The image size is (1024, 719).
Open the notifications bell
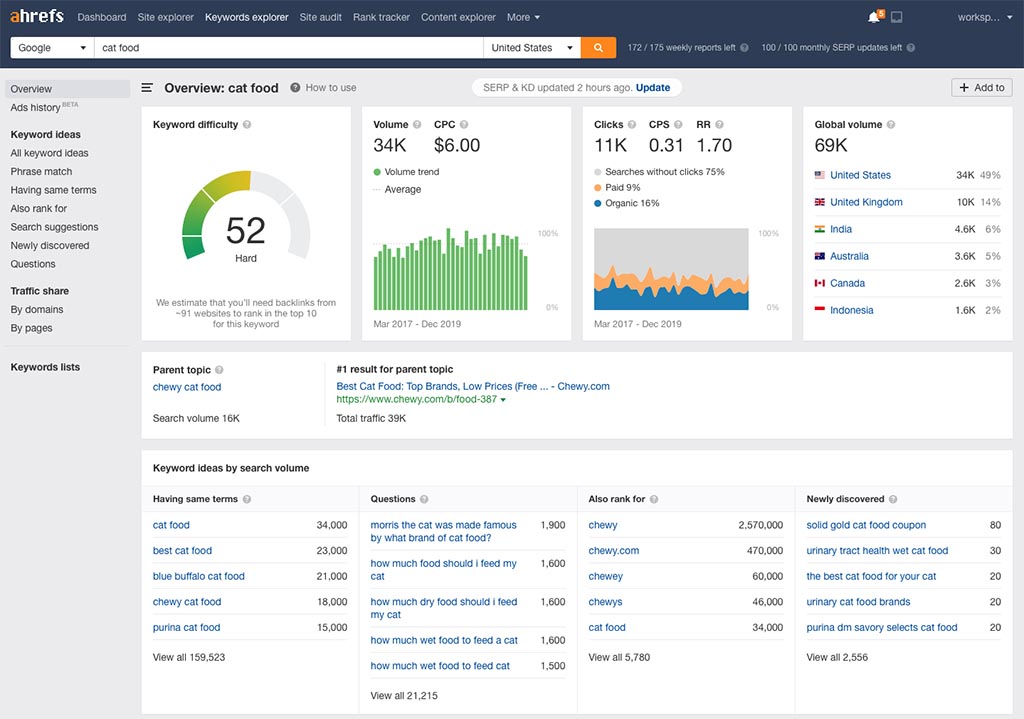pos(874,17)
